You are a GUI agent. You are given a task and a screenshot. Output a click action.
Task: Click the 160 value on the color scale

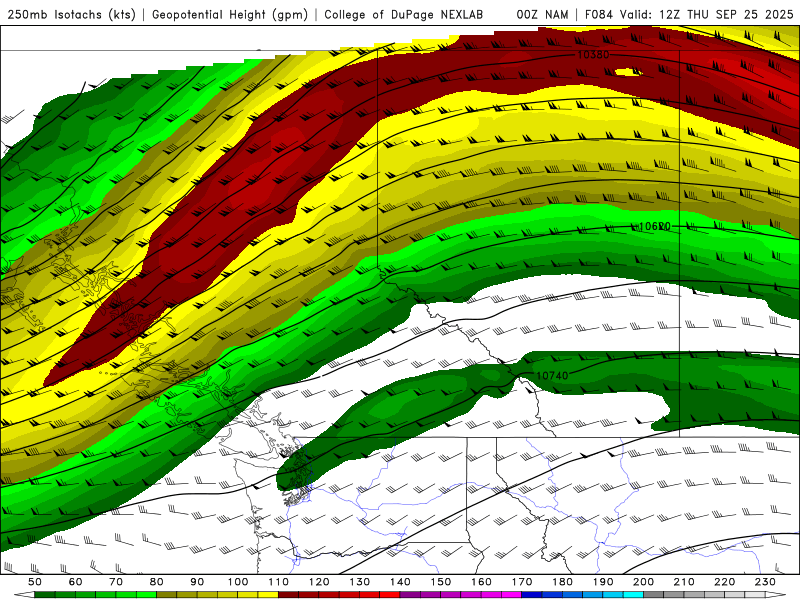[482, 582]
